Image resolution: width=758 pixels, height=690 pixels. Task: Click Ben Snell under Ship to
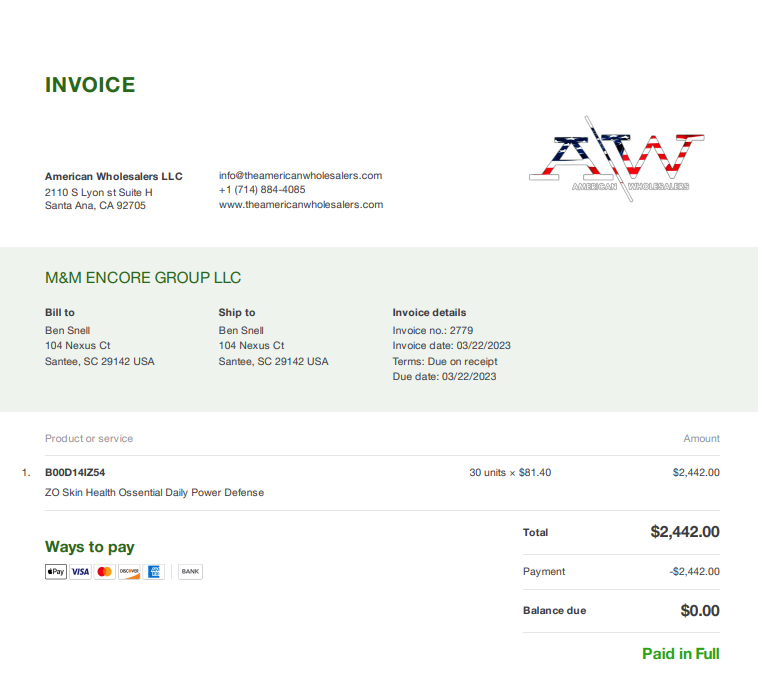241,330
